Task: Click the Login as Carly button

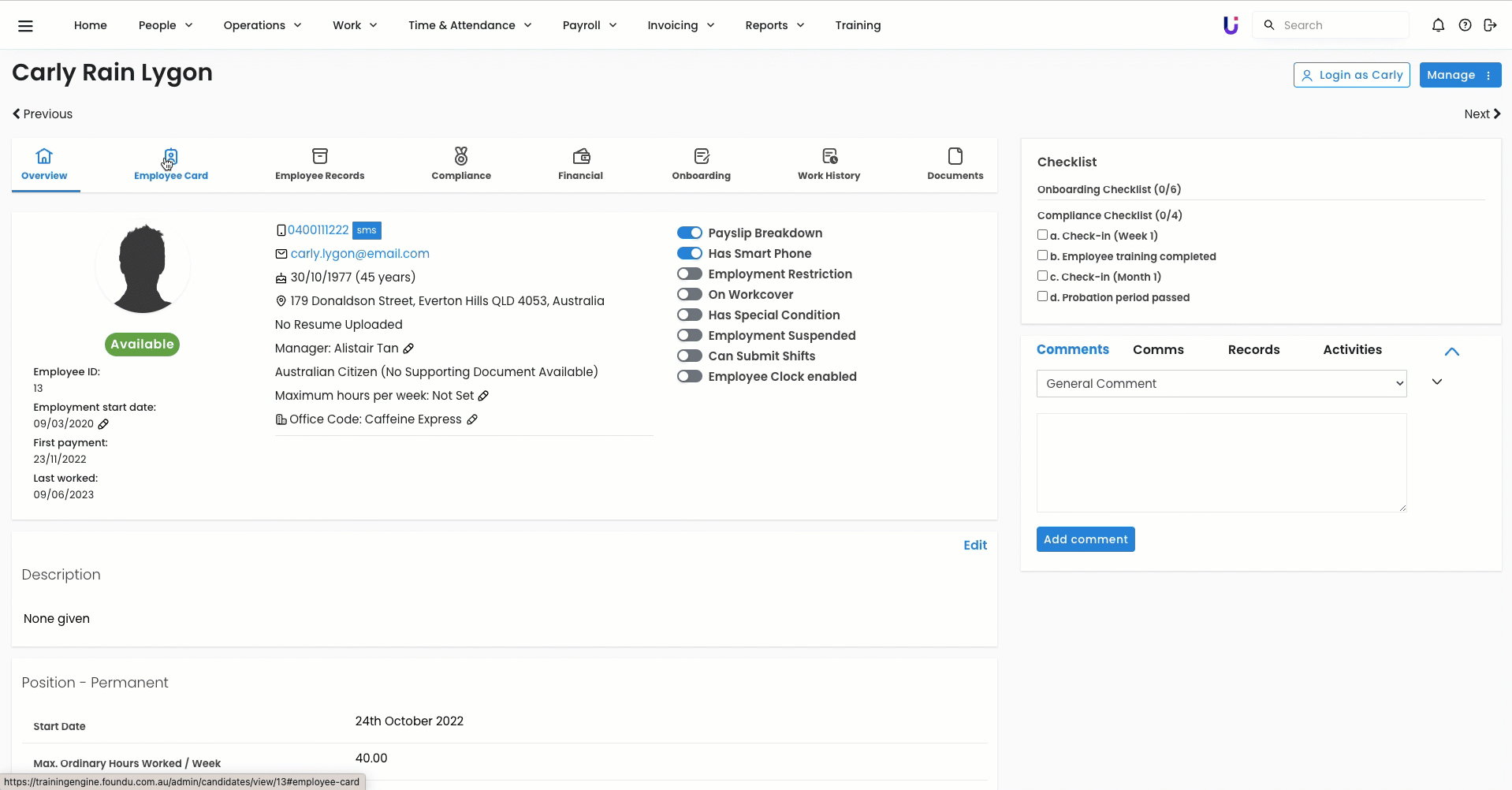Action: click(x=1351, y=75)
